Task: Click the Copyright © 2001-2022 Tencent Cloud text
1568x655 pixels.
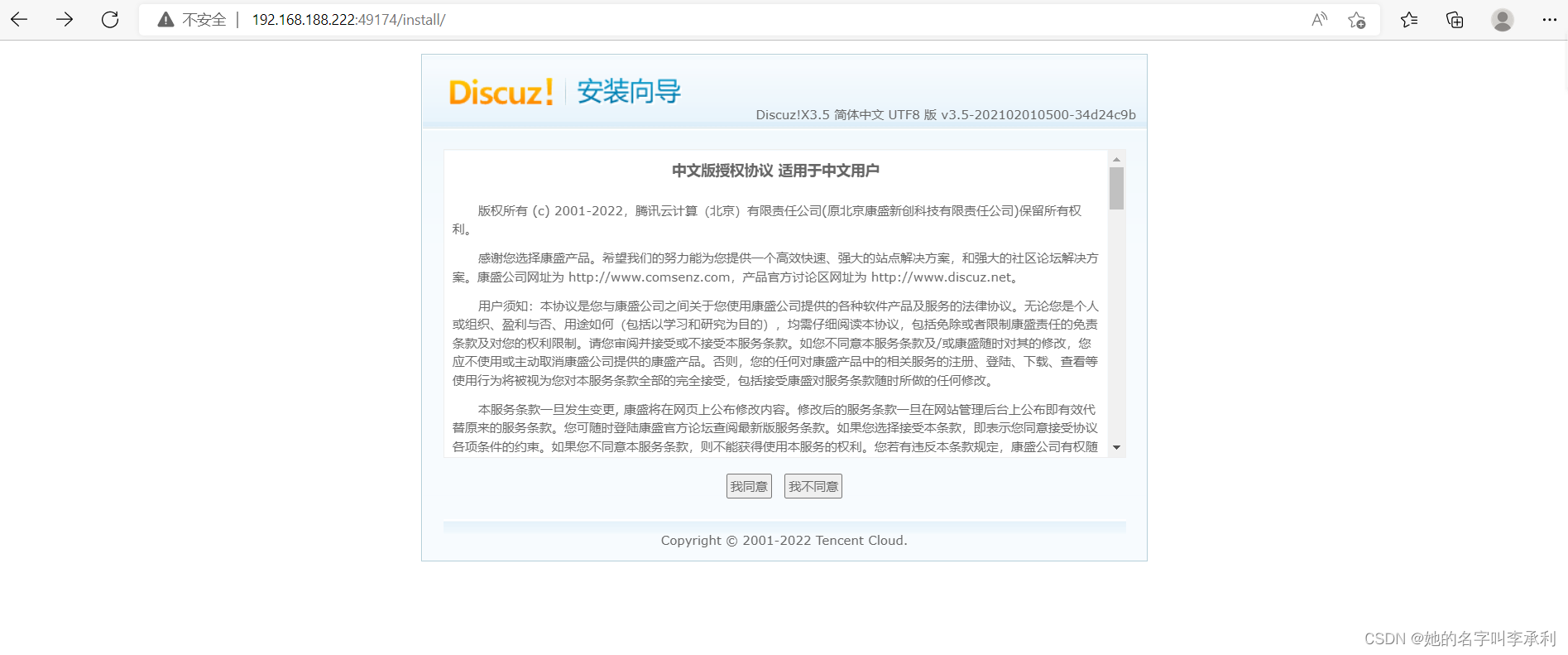Action: pos(784,541)
